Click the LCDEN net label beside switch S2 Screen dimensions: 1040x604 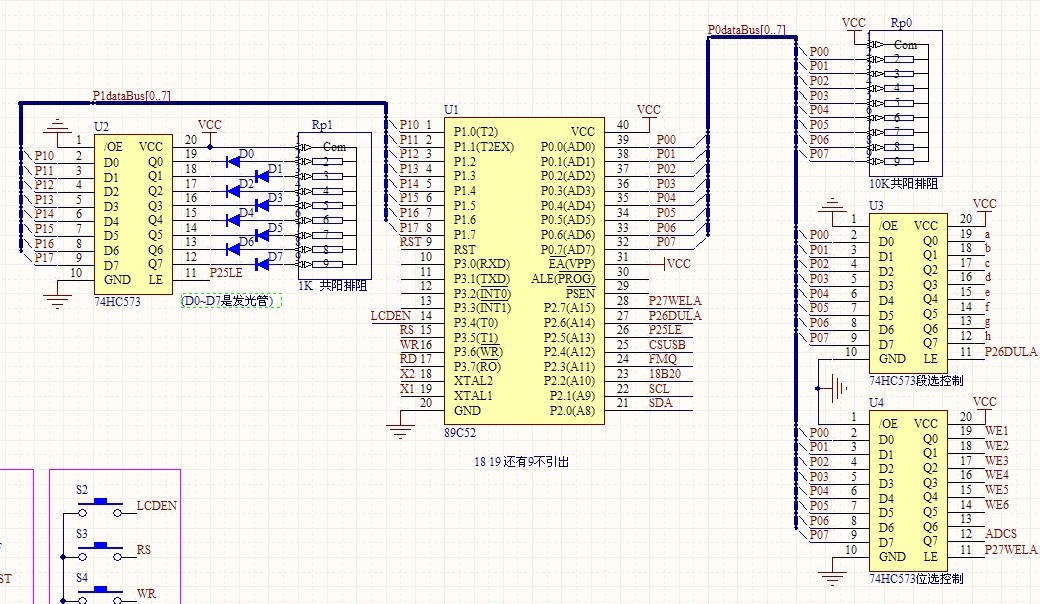(157, 505)
